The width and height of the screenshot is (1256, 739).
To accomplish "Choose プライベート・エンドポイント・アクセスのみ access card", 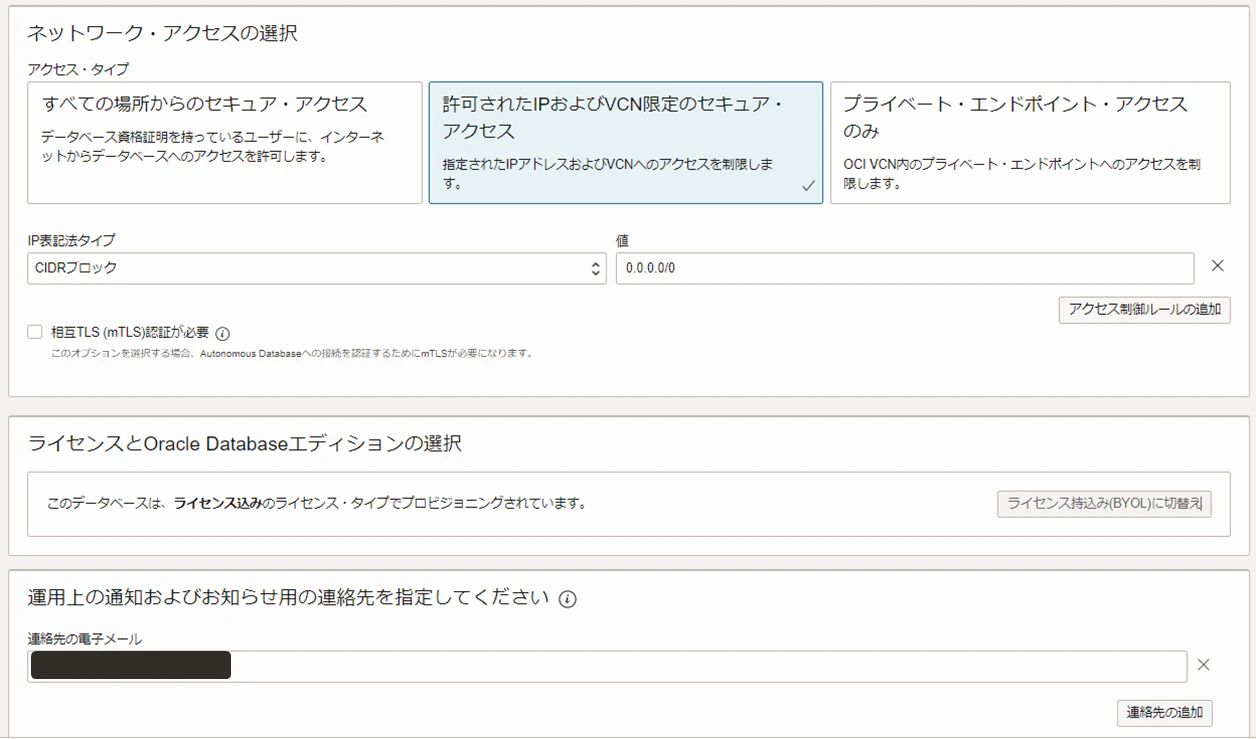I will pyautogui.click(x=1030, y=143).
